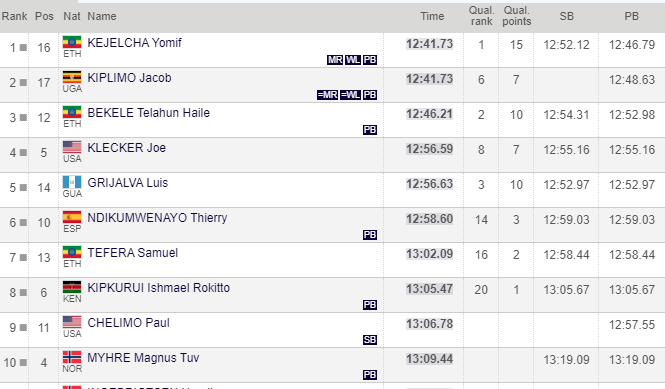Open athlete link TEFERA Samuel
Screen dimensions: 665x389
click(133, 253)
